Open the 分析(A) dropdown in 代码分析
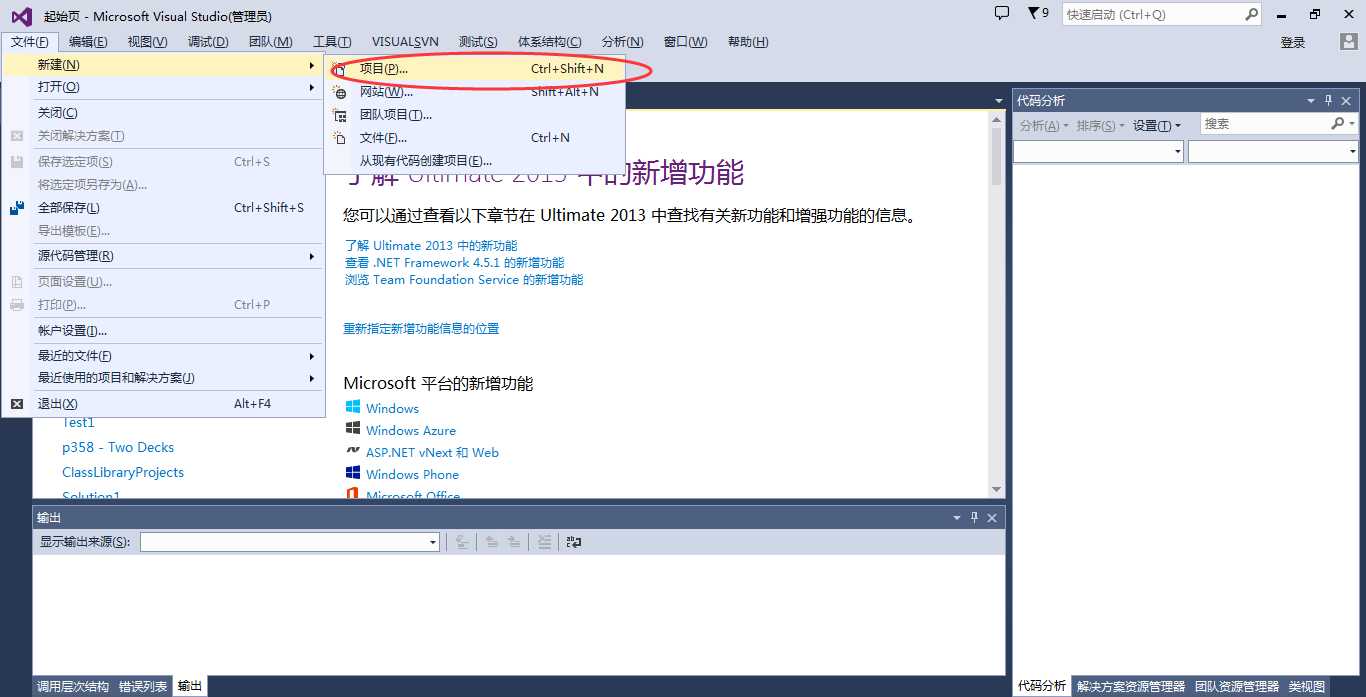1366x697 pixels. [x=1044, y=125]
